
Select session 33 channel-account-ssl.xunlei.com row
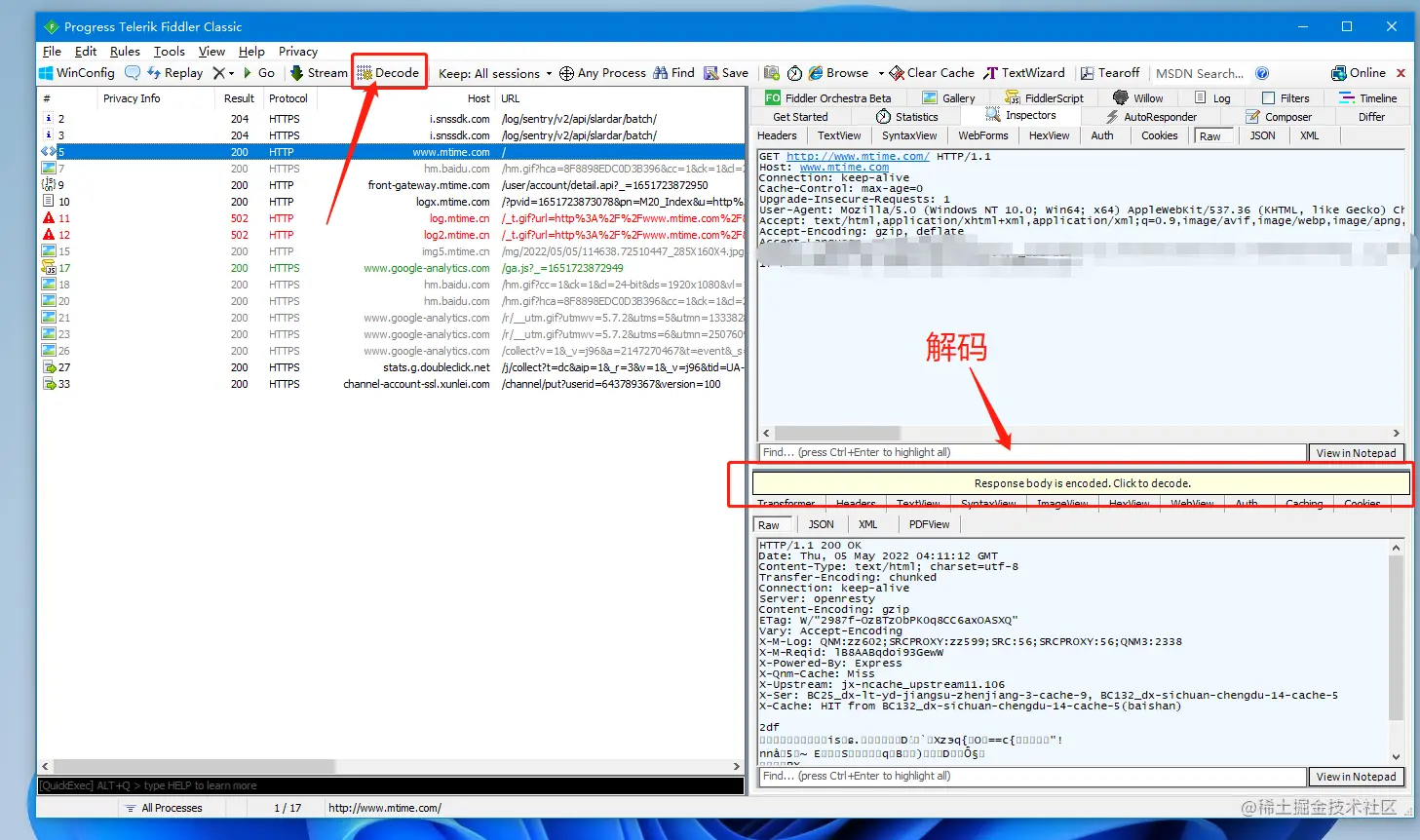pyautogui.click(x=392, y=384)
